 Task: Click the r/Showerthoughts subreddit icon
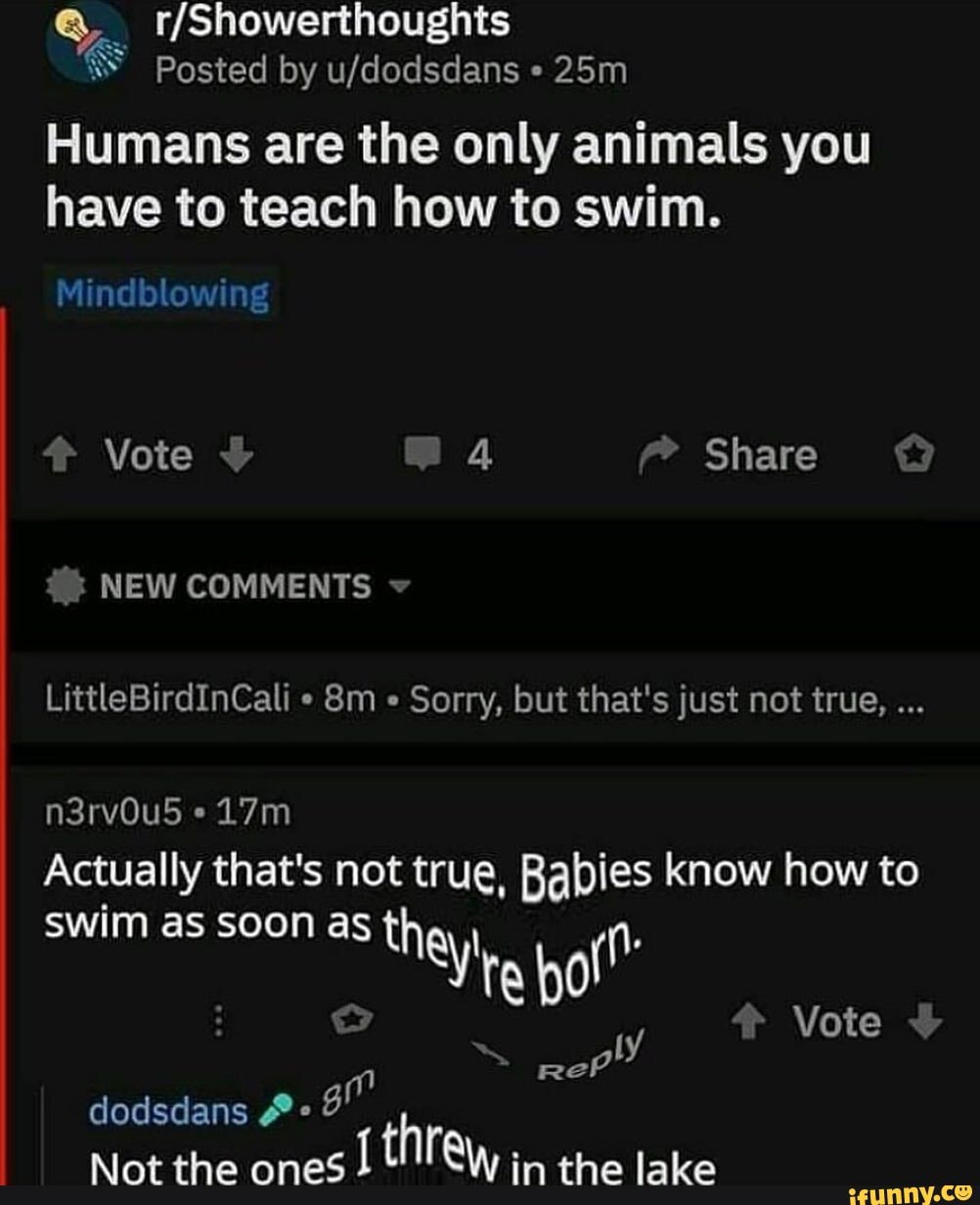click(86, 43)
